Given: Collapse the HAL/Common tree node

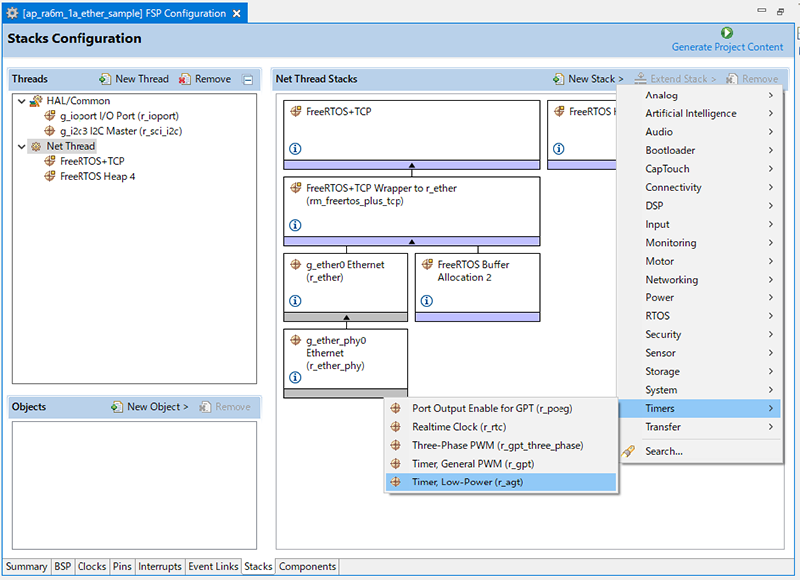Looking at the screenshot, I should (21, 101).
